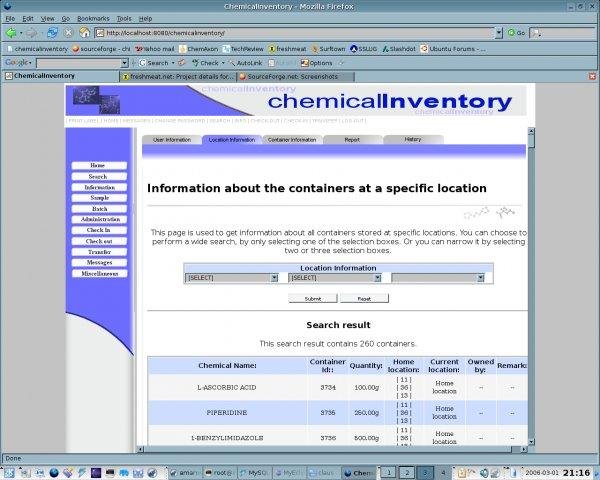Click the Check In sidebar button
Image resolution: width=600 pixels, height=480 pixels.
99,230
